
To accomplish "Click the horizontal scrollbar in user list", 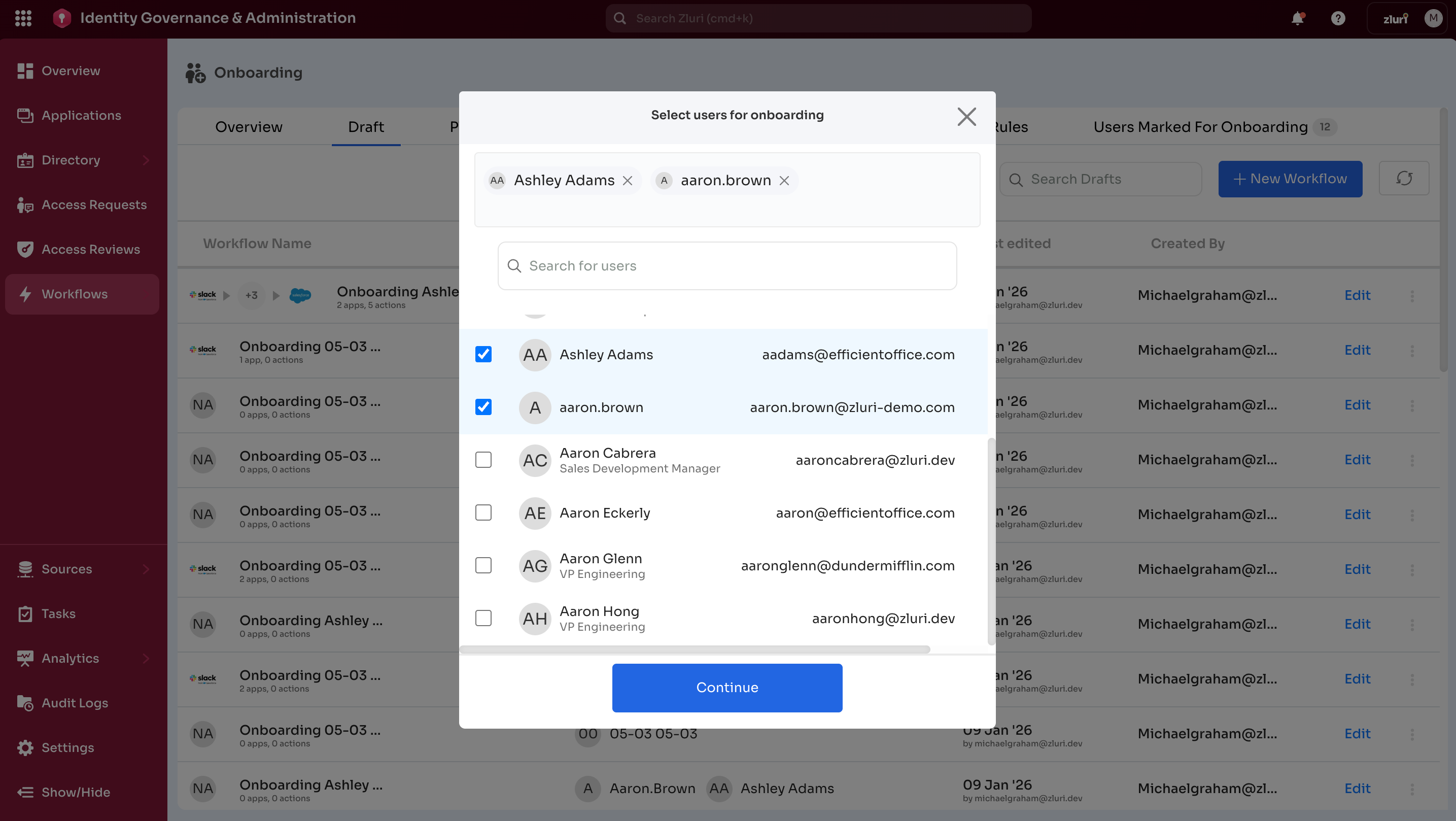I will pos(695,649).
